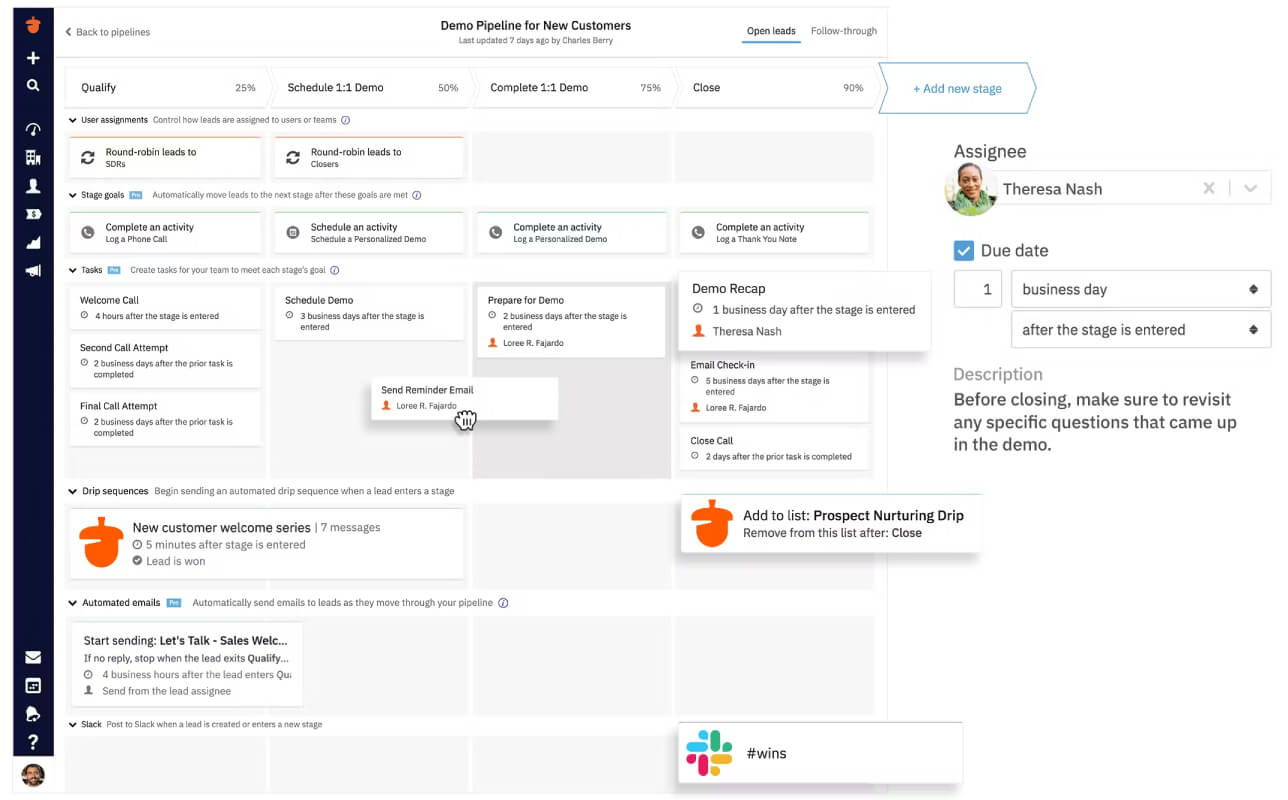Open the Close Call task card
The height and width of the screenshot is (800, 1288).
pyautogui.click(x=775, y=448)
